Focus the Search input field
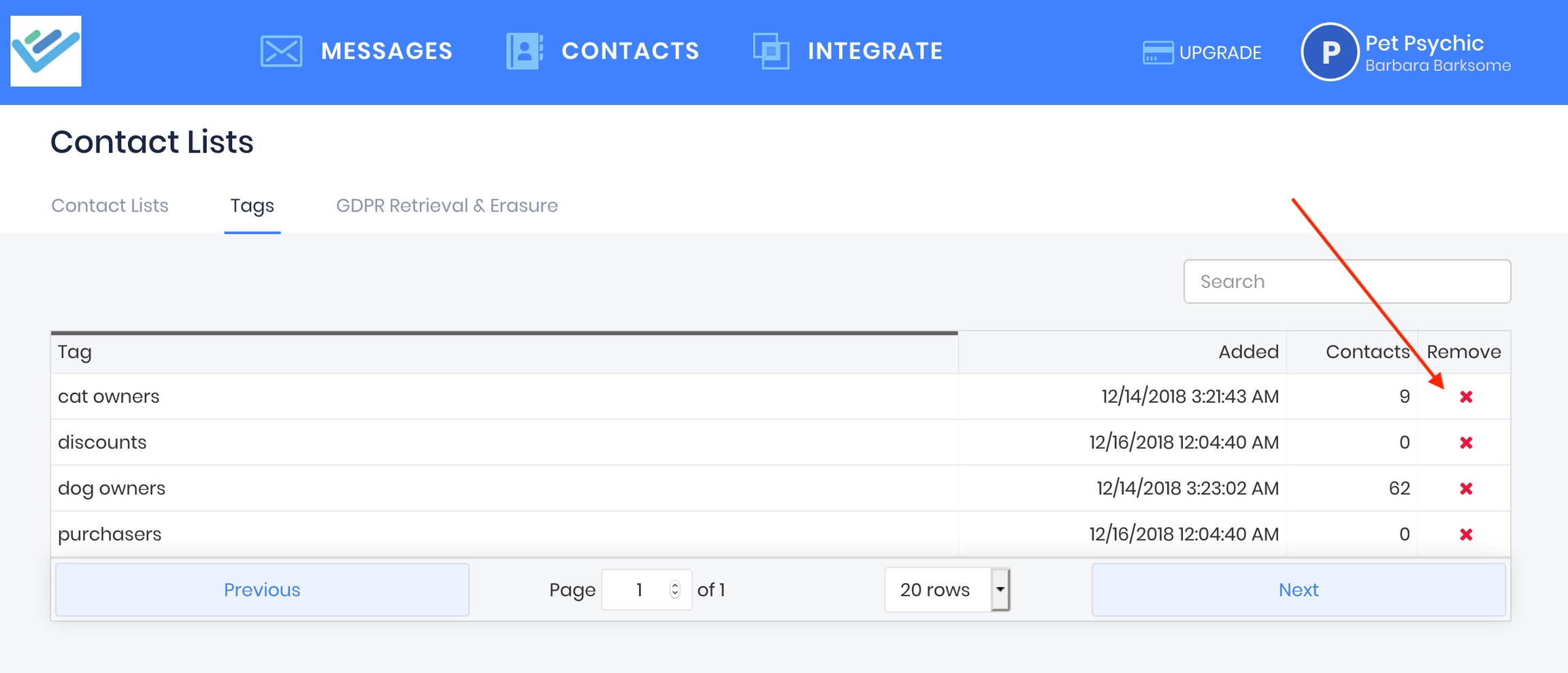 [1346, 282]
